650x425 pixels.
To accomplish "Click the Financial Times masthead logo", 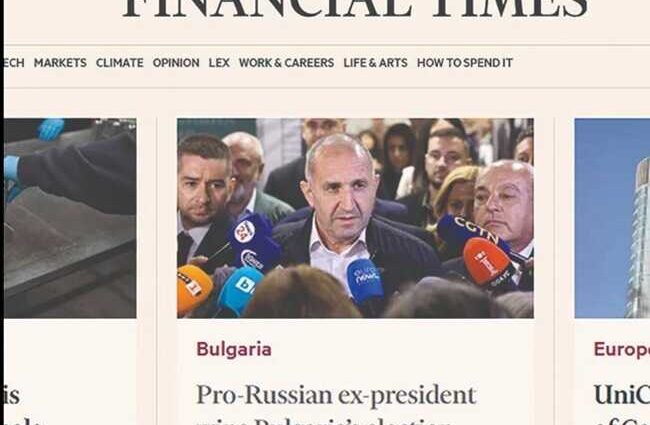I will pos(355,9).
